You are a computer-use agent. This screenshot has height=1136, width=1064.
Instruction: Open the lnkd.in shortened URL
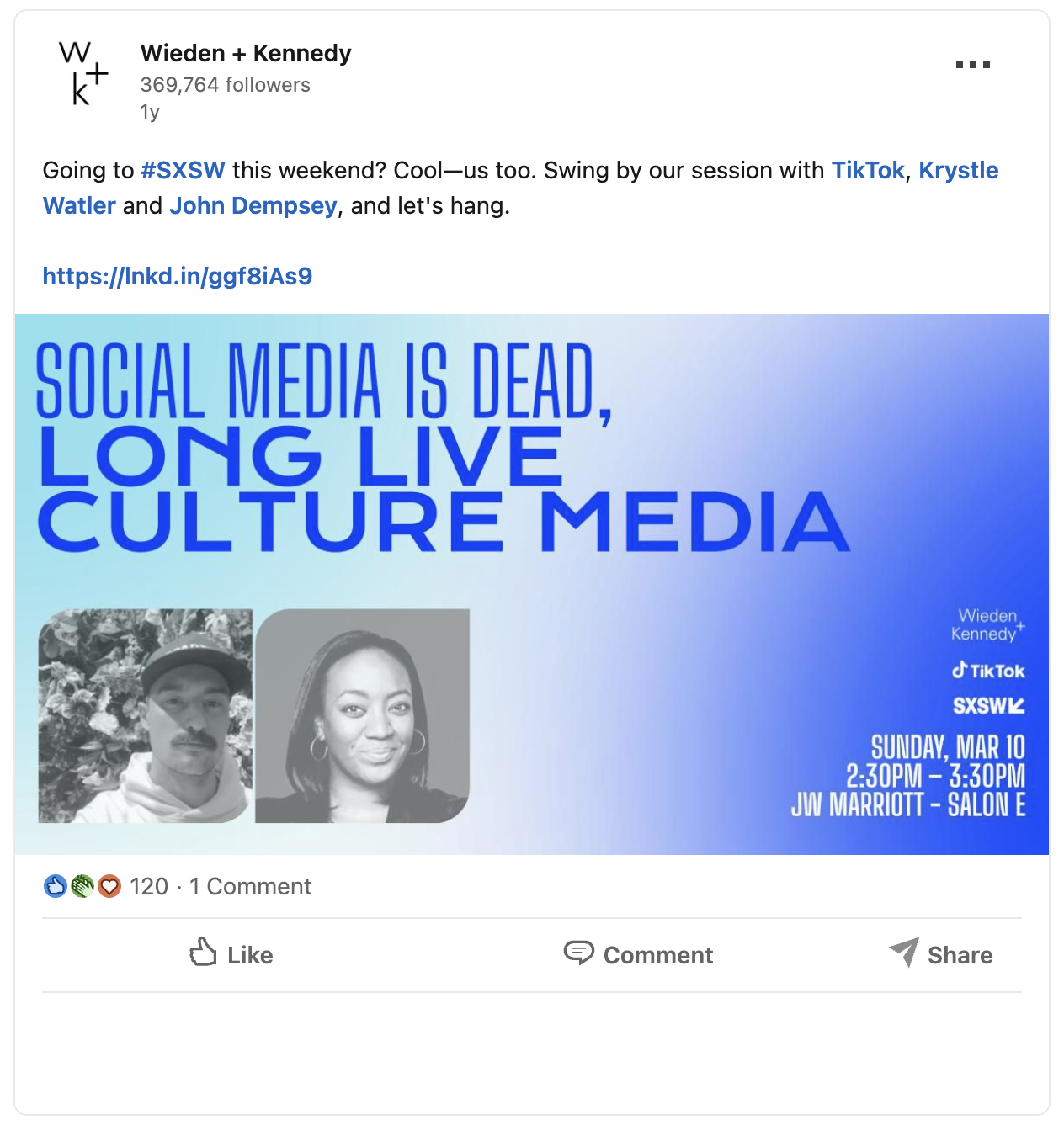click(x=178, y=276)
